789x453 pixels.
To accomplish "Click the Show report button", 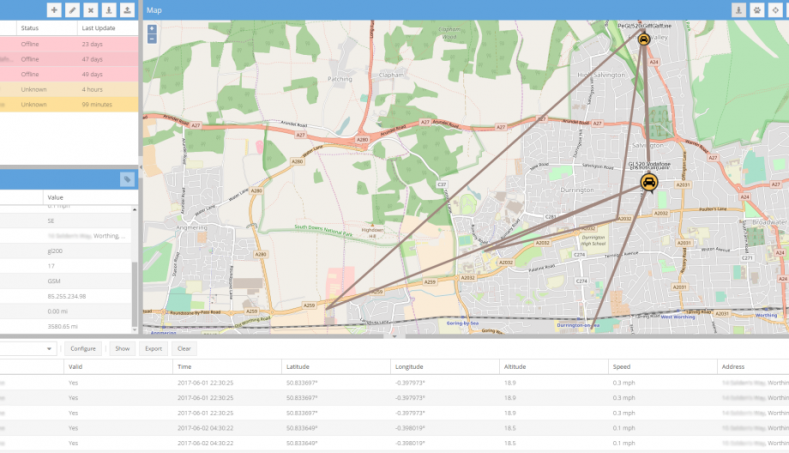I will 122,348.
